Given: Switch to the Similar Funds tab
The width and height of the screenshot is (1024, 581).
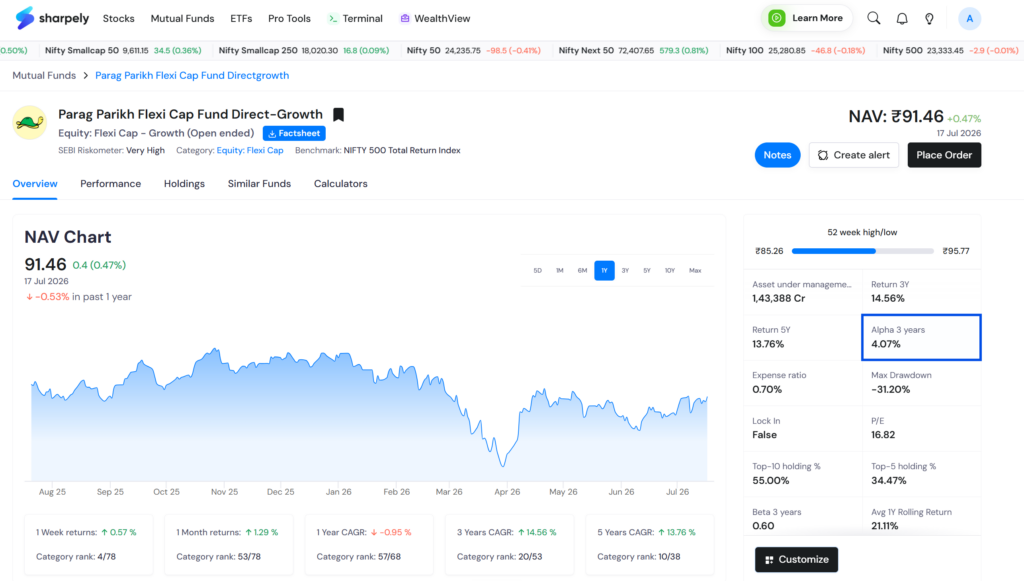Looking at the screenshot, I should click(259, 184).
